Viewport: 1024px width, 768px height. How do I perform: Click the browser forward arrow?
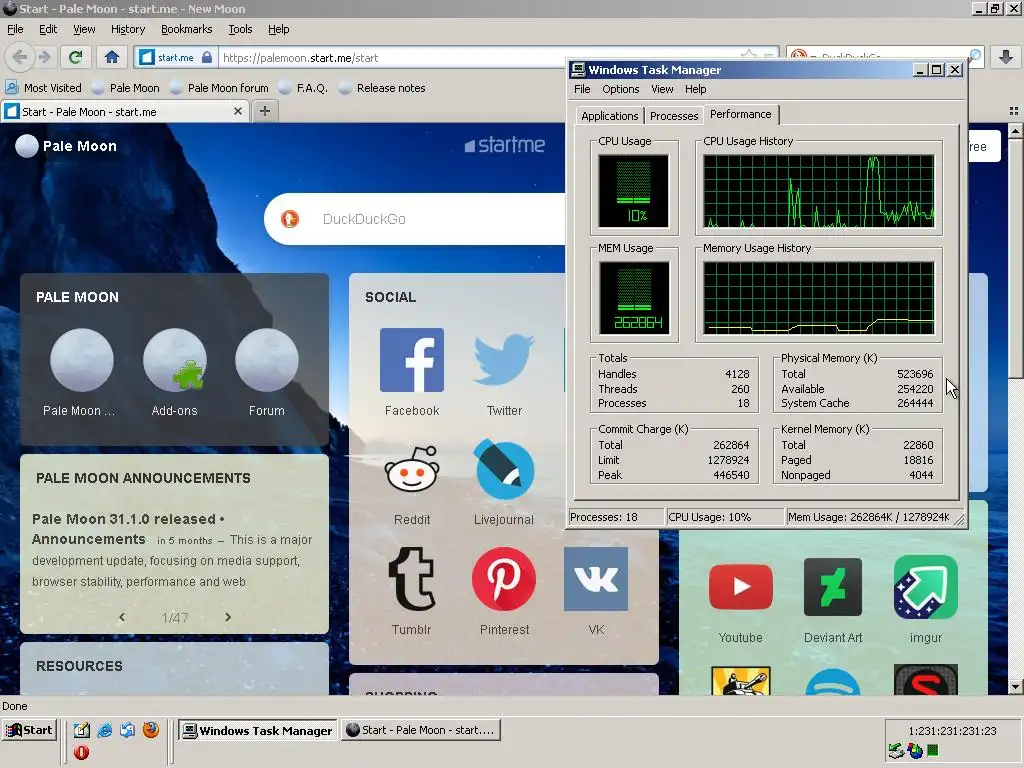point(44,57)
